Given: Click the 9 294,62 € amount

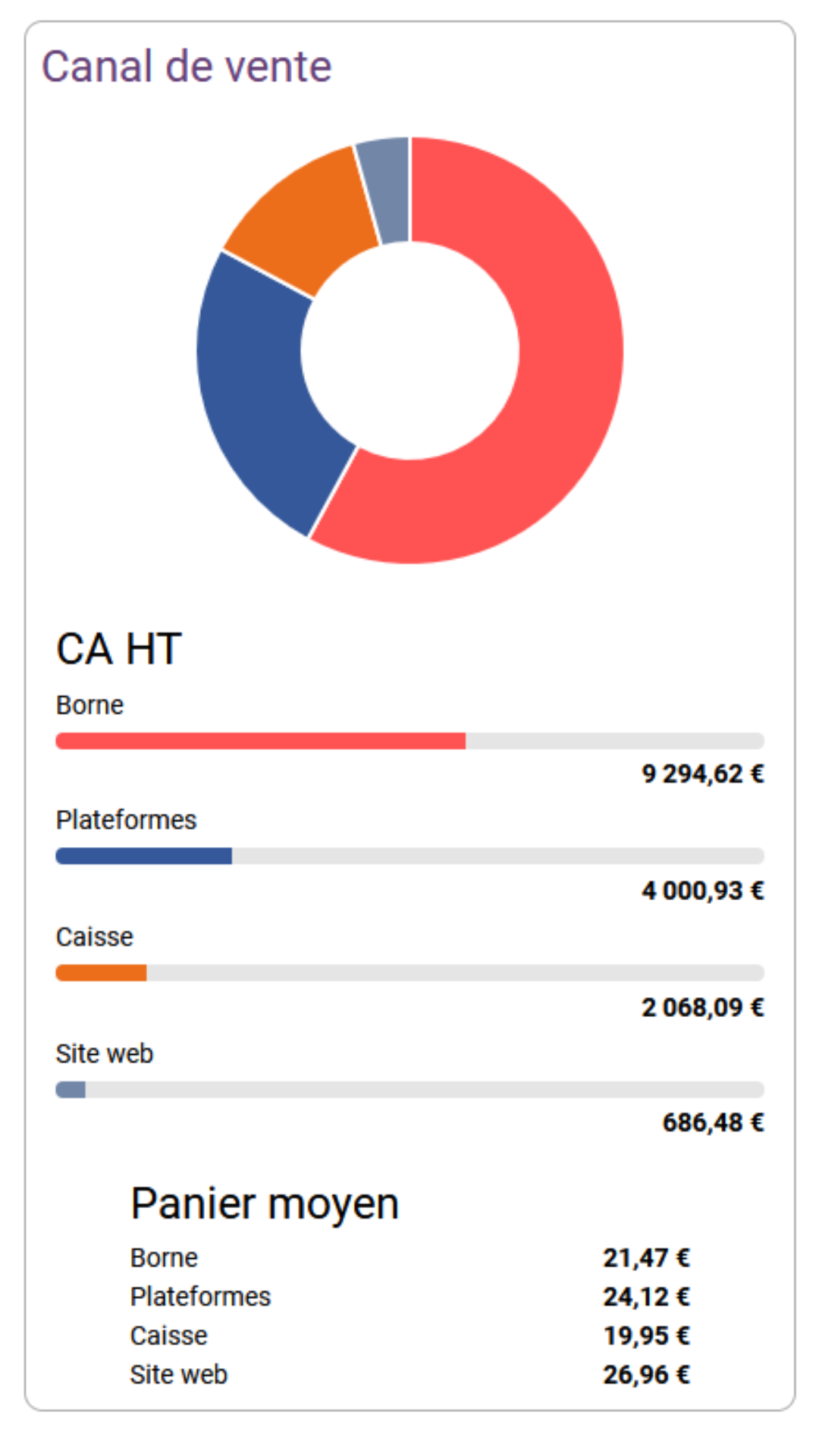Looking at the screenshot, I should [x=703, y=774].
